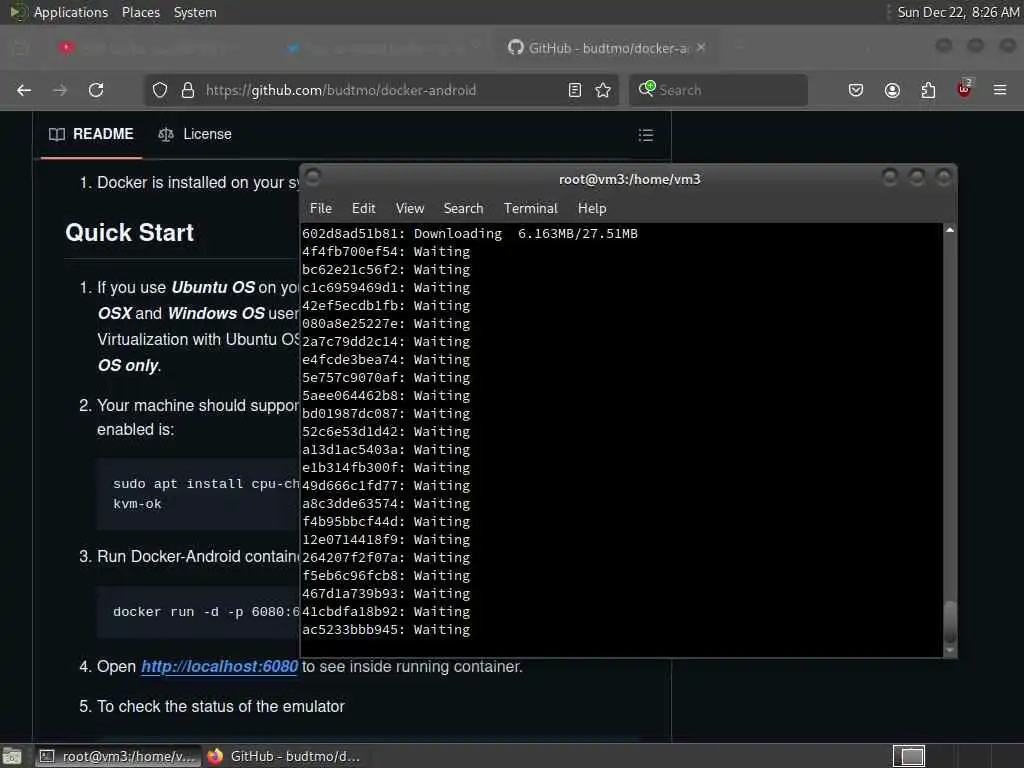Click show desktop icon in bottom panel
The width and height of the screenshot is (1024, 768).
coord(12,756)
